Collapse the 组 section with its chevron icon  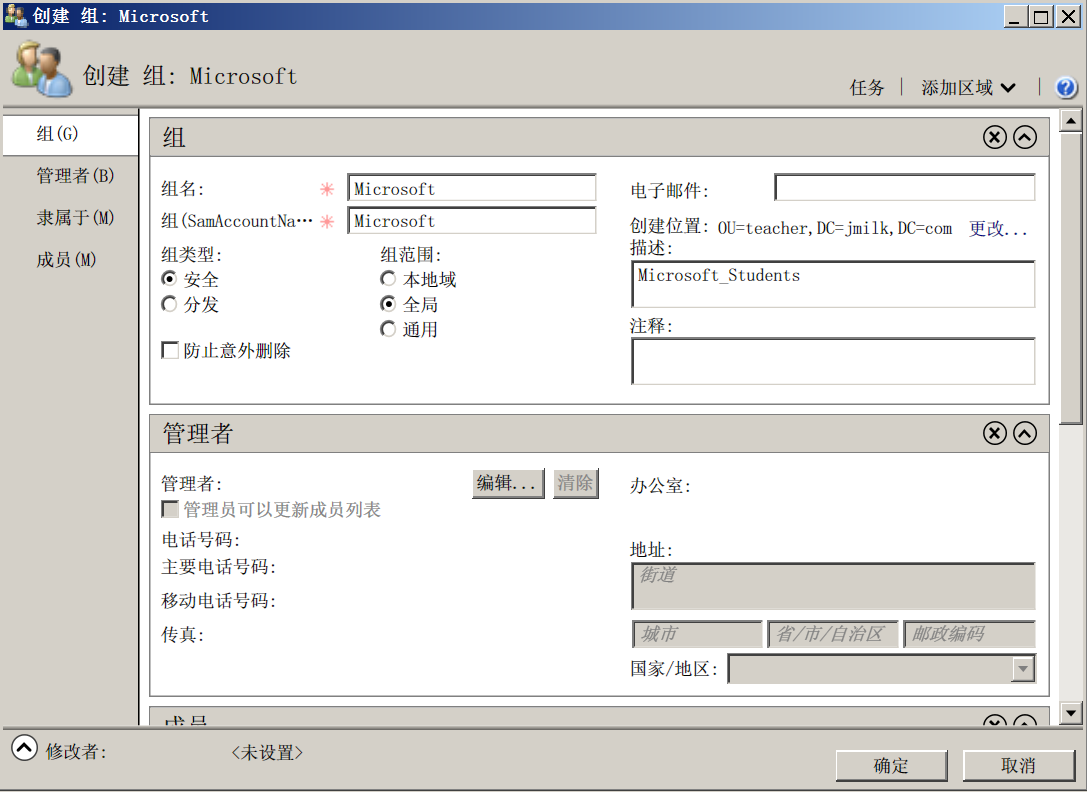click(x=1025, y=137)
